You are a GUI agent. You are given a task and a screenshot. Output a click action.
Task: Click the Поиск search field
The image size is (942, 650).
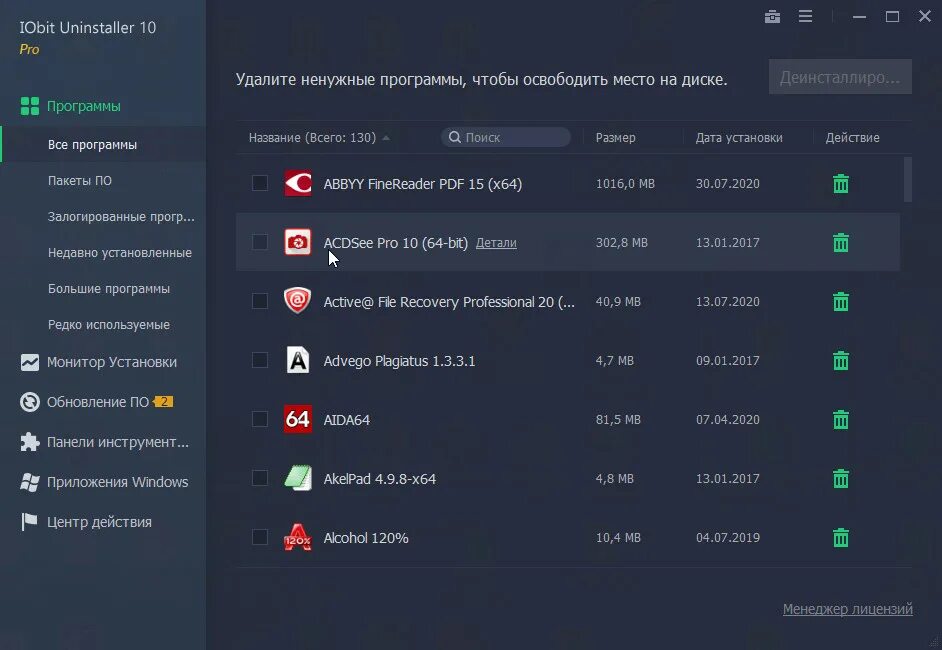coord(506,138)
